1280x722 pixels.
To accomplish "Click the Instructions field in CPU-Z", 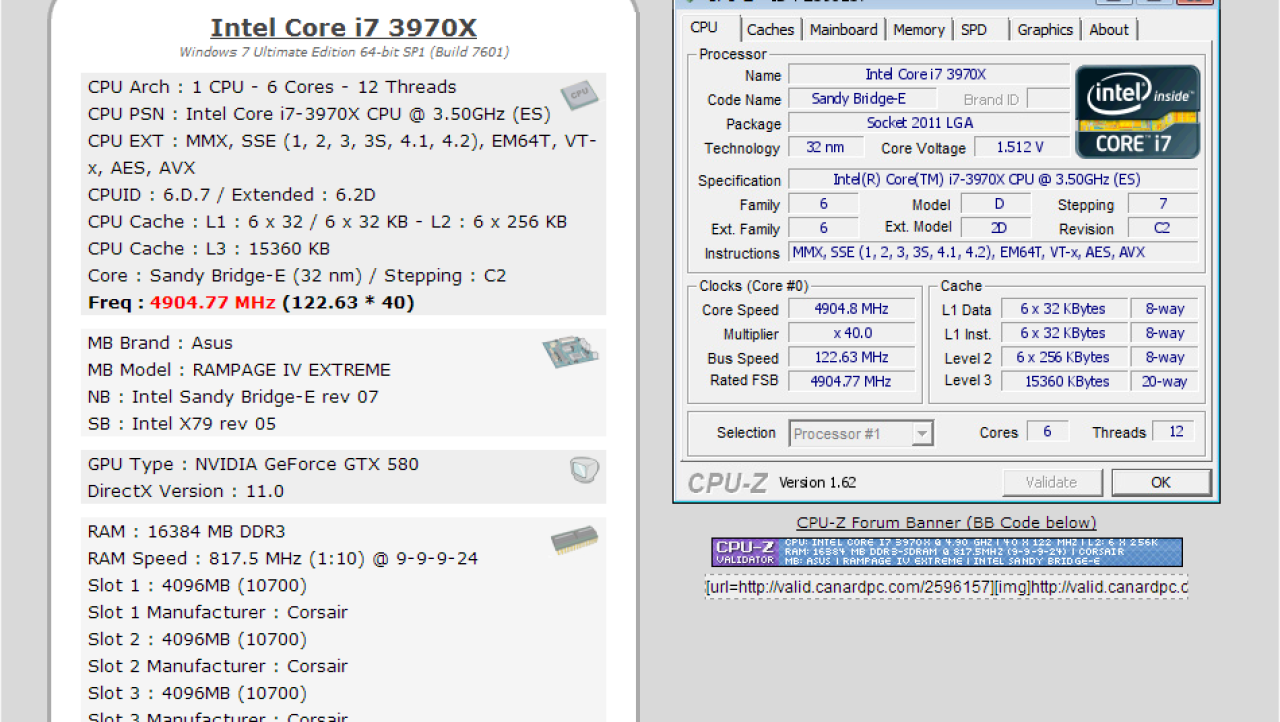I will (992, 253).
